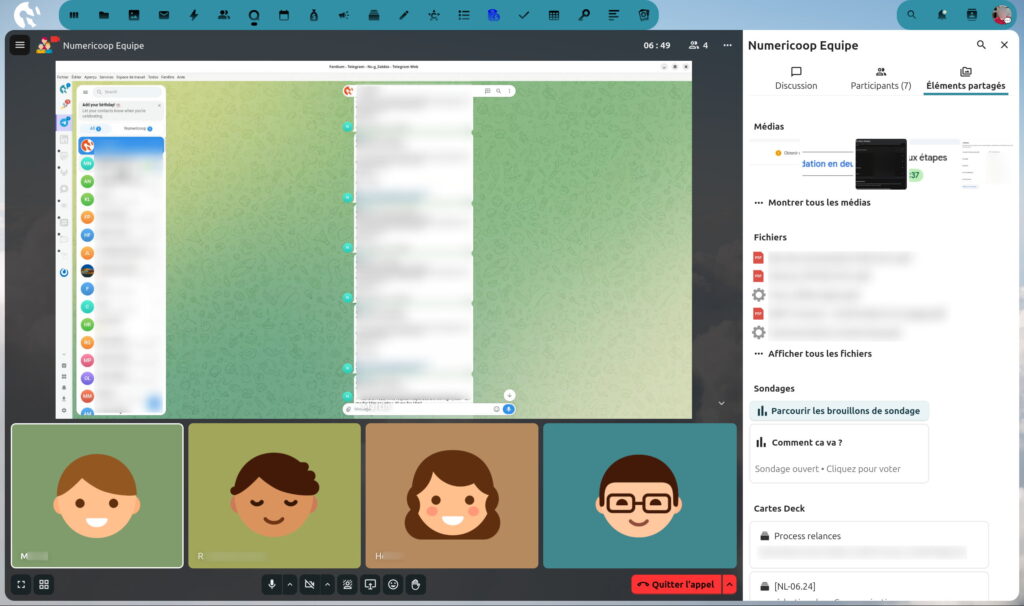
Task: Open the Notes pencil app
Action: 404,15
